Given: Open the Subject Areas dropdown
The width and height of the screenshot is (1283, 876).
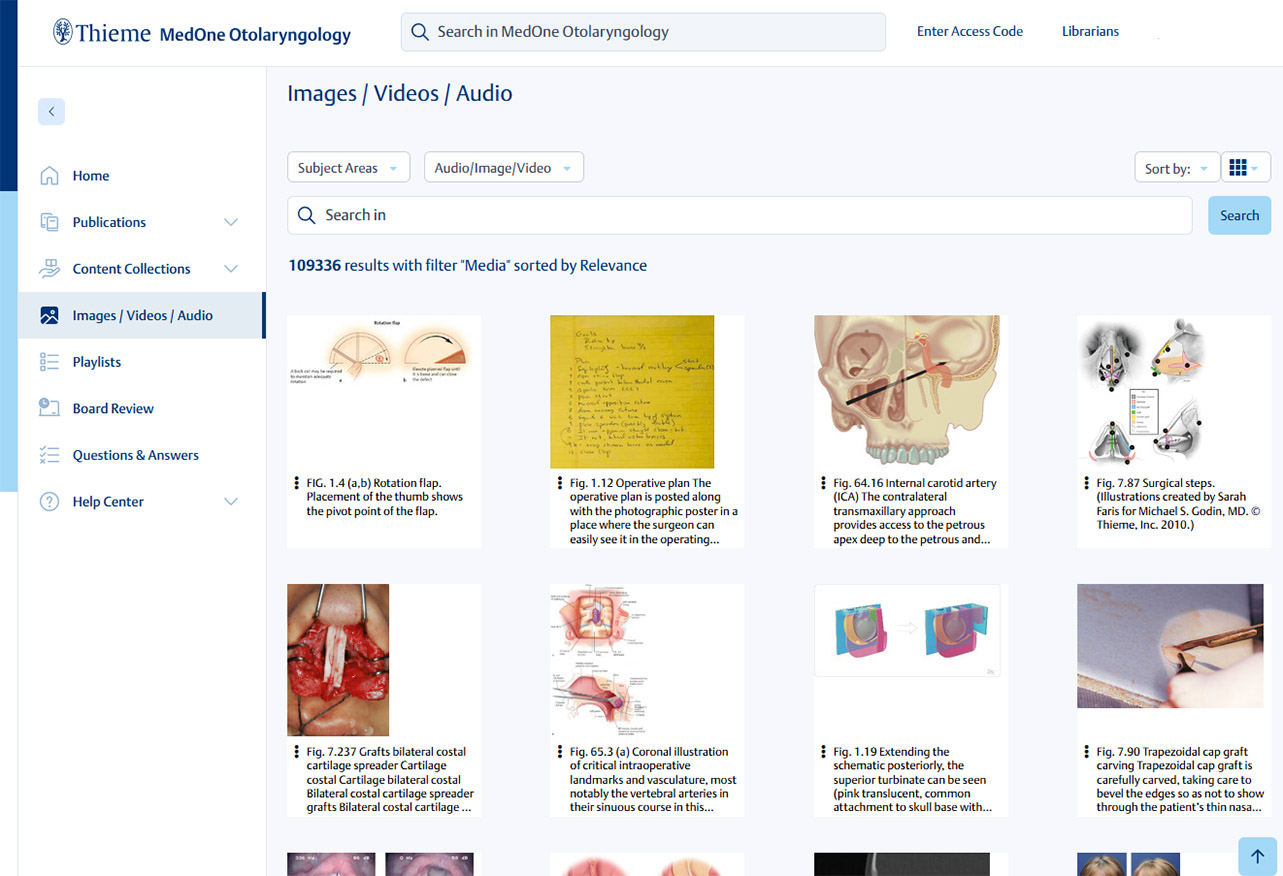Looking at the screenshot, I should 348,168.
